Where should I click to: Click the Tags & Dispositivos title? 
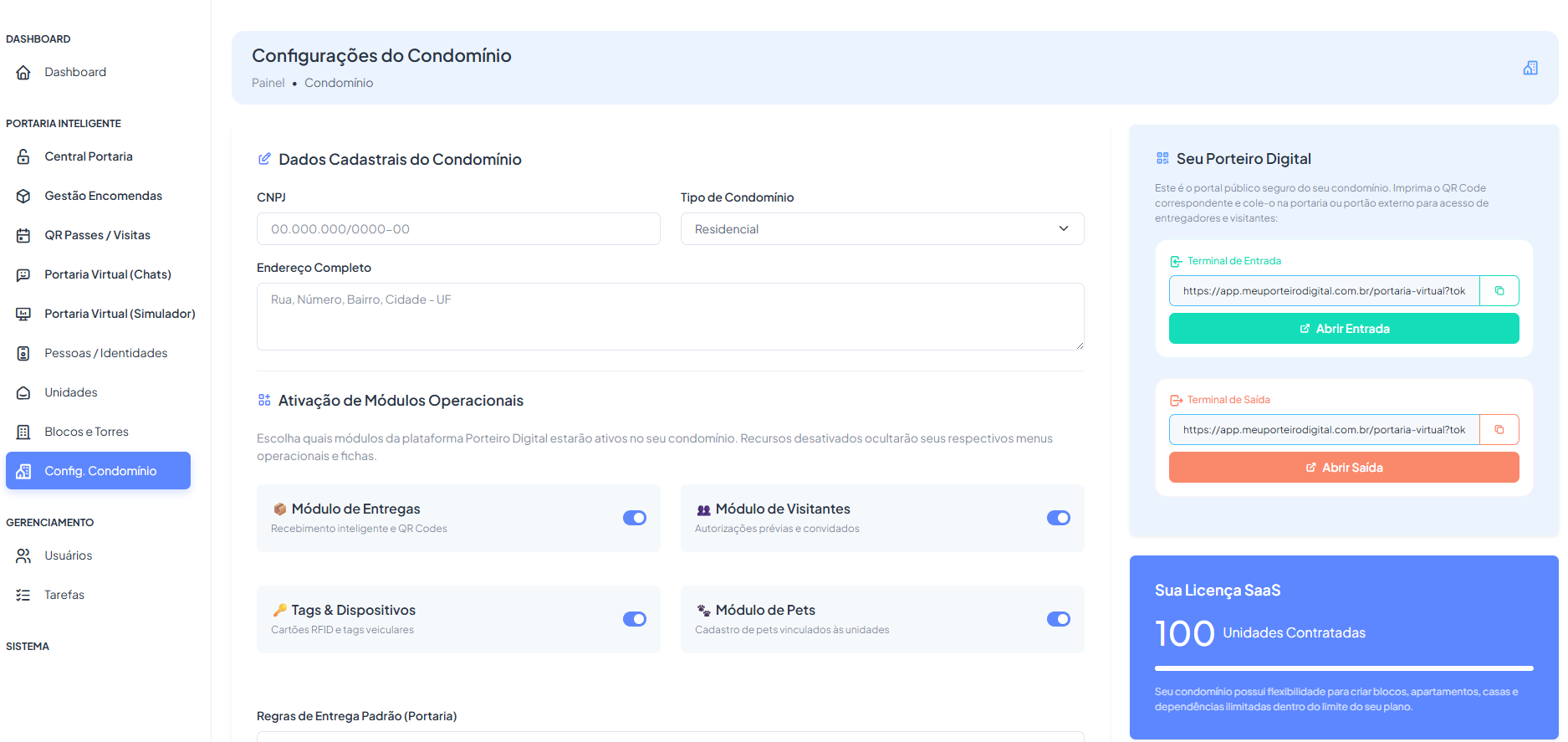[x=354, y=610]
